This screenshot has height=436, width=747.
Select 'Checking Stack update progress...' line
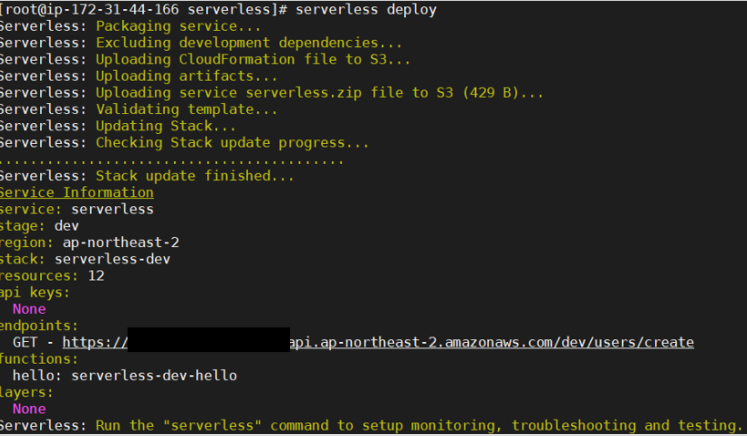point(184,143)
